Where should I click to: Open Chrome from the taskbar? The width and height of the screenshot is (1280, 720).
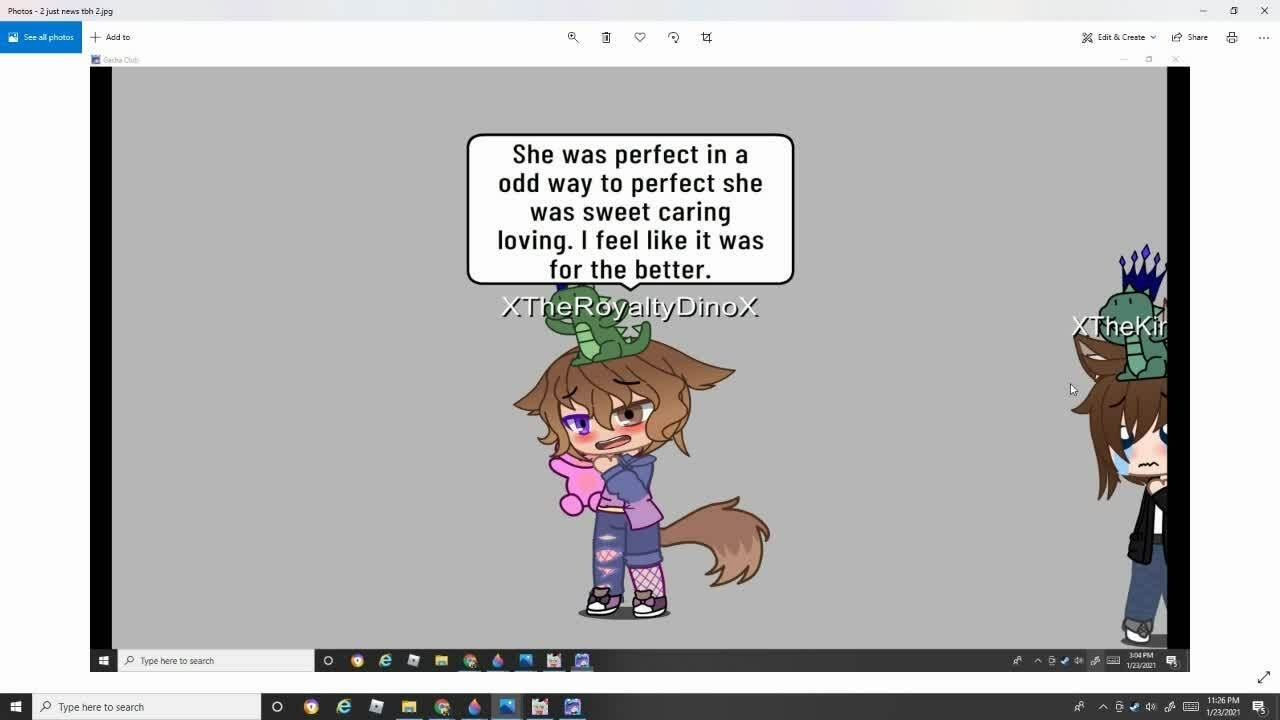(x=442, y=707)
